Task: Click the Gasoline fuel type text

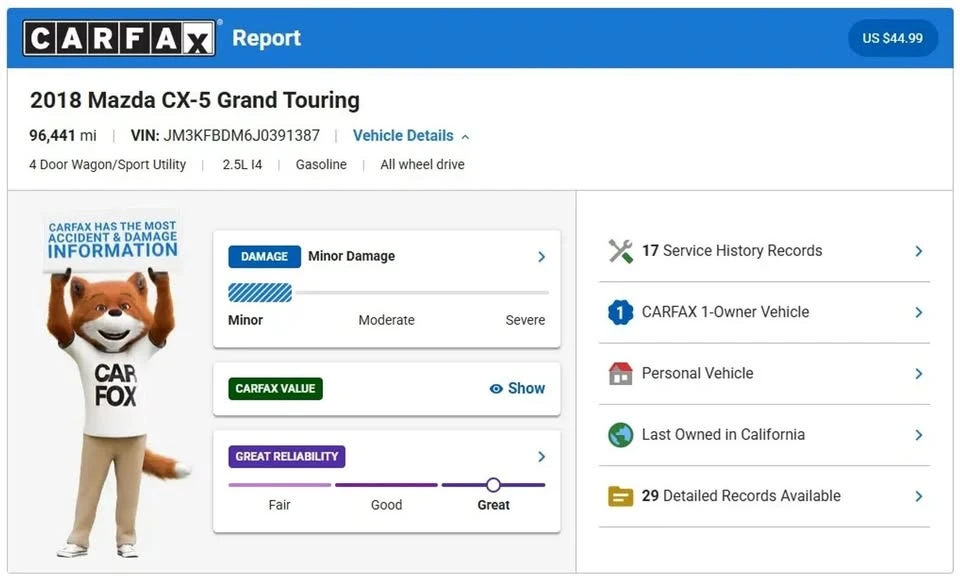Action: (321, 165)
